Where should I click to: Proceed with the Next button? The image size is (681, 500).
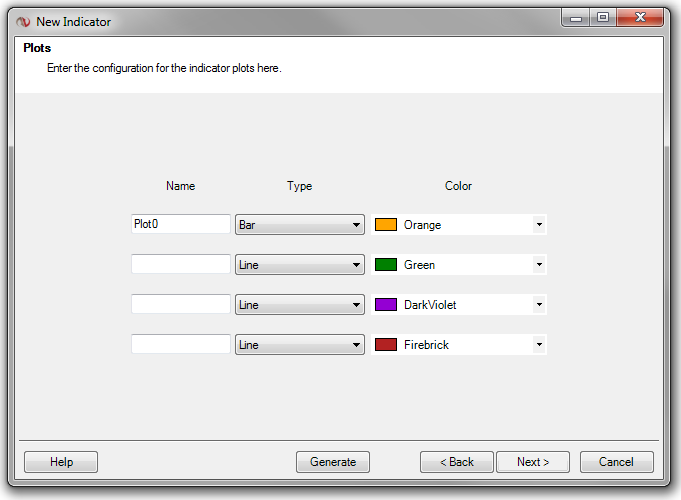point(533,462)
